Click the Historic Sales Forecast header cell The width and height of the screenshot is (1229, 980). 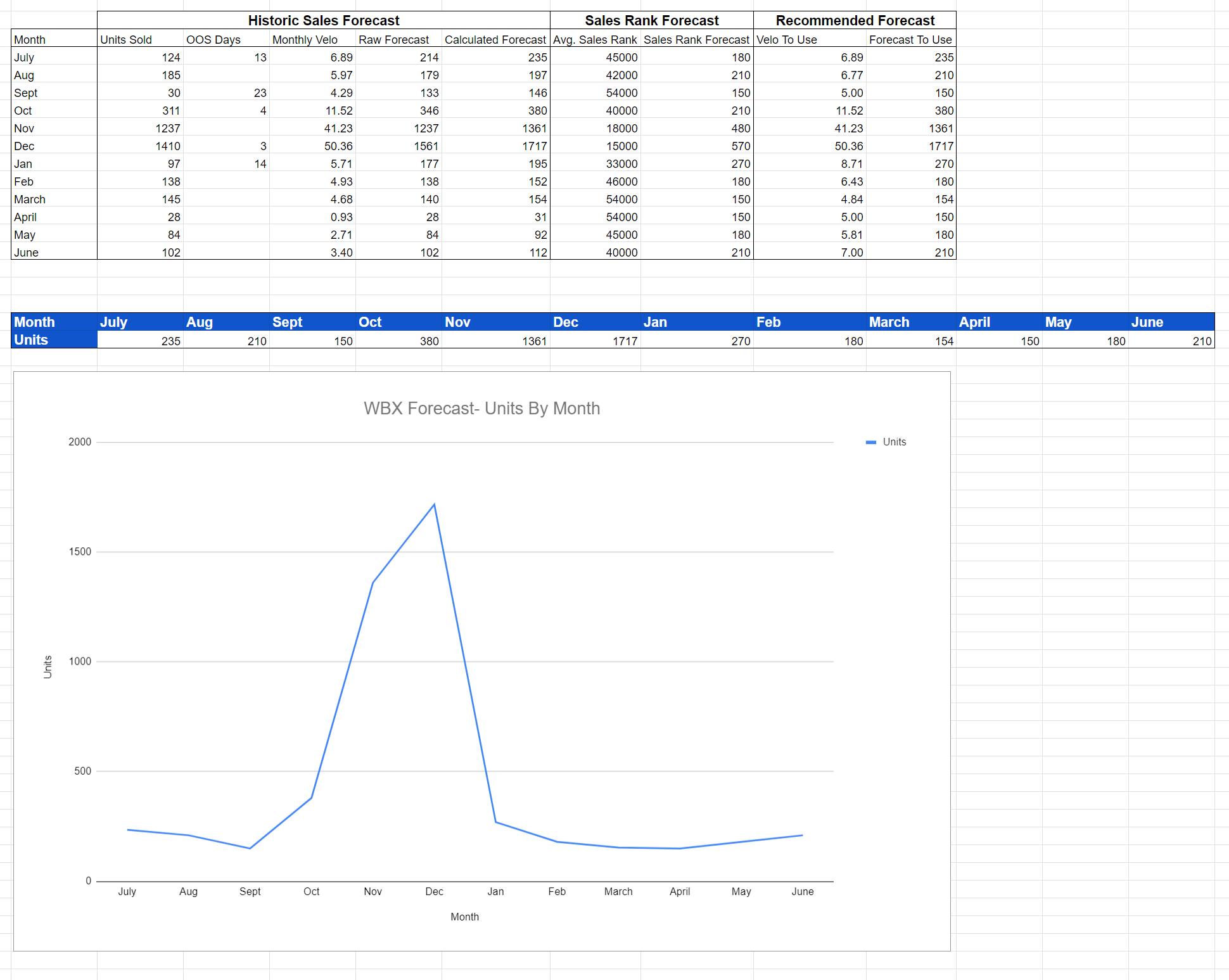323,20
